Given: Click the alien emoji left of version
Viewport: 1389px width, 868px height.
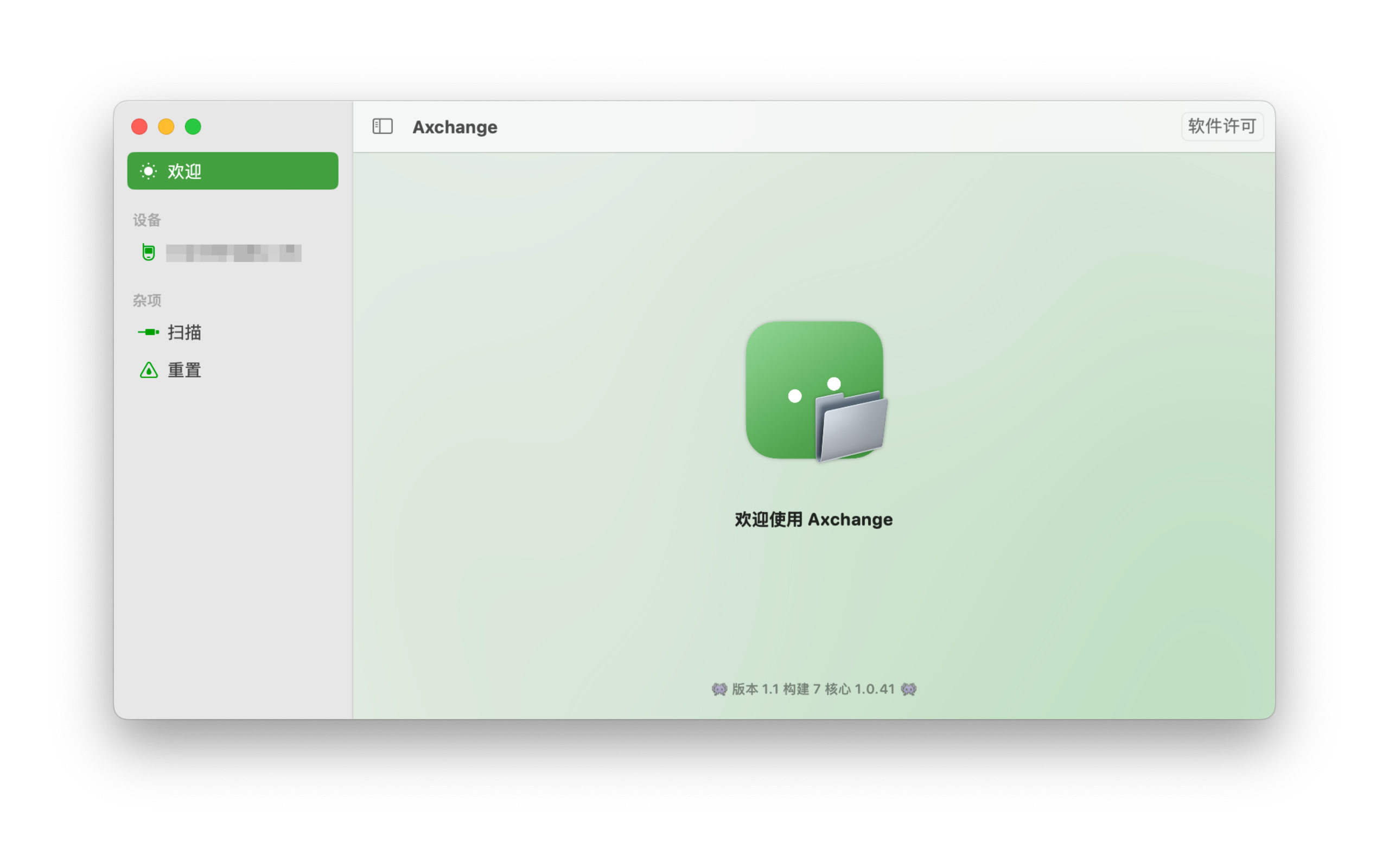Looking at the screenshot, I should (x=719, y=689).
